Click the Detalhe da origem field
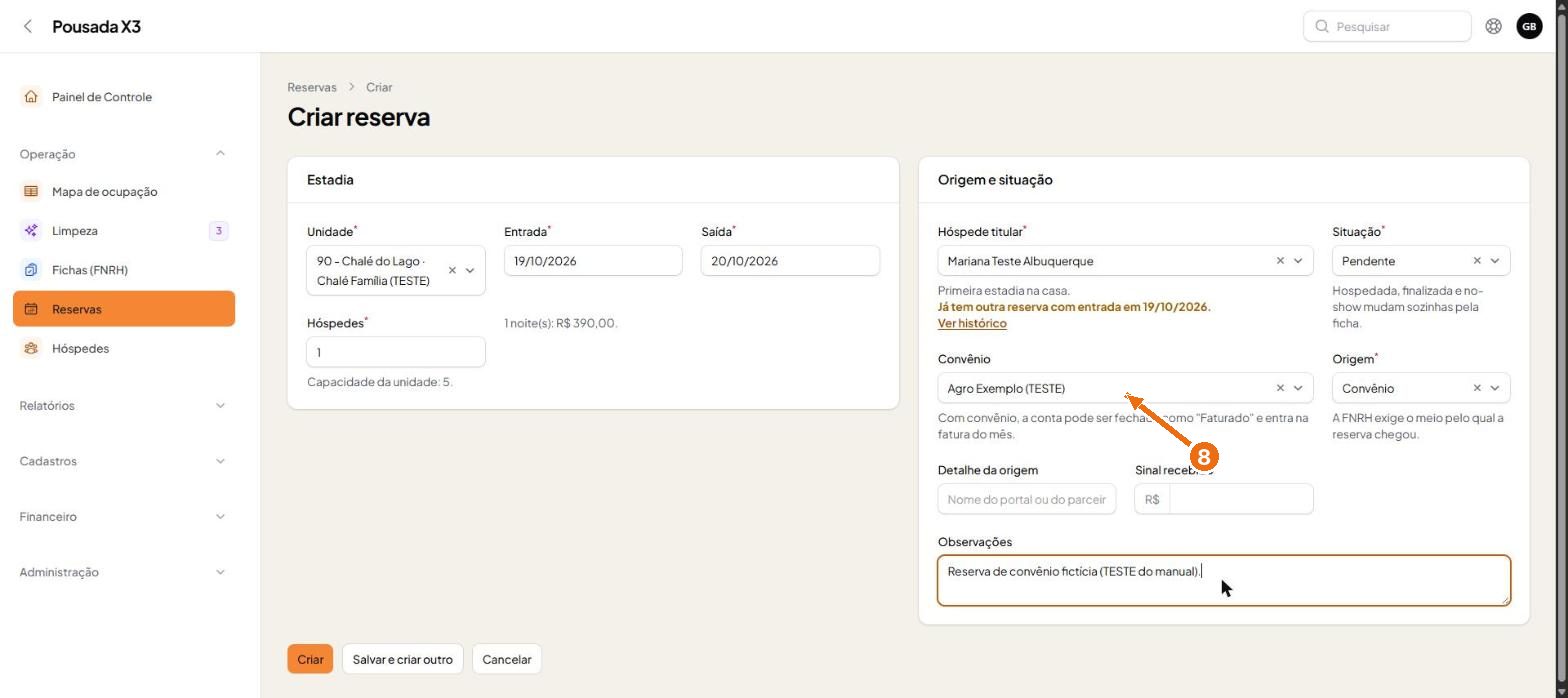Viewport: 1568px width, 698px height. (1027, 499)
